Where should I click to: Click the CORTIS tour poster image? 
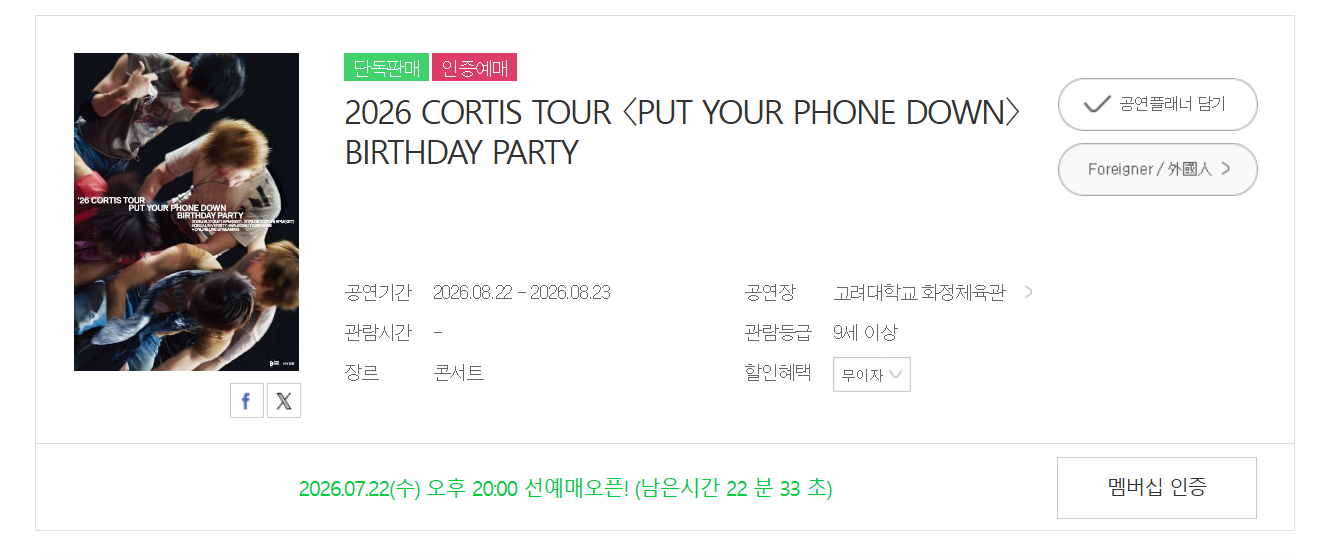pos(186,212)
